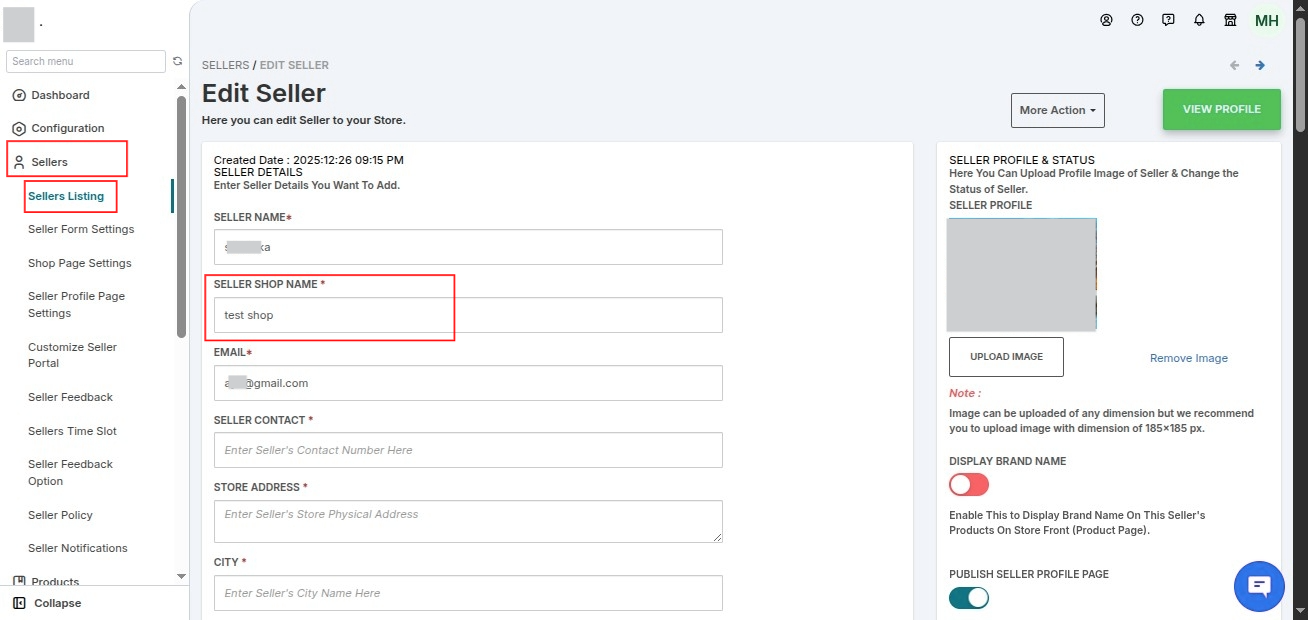
Task: Click the VIEW PROFILE button
Action: pyautogui.click(x=1221, y=109)
